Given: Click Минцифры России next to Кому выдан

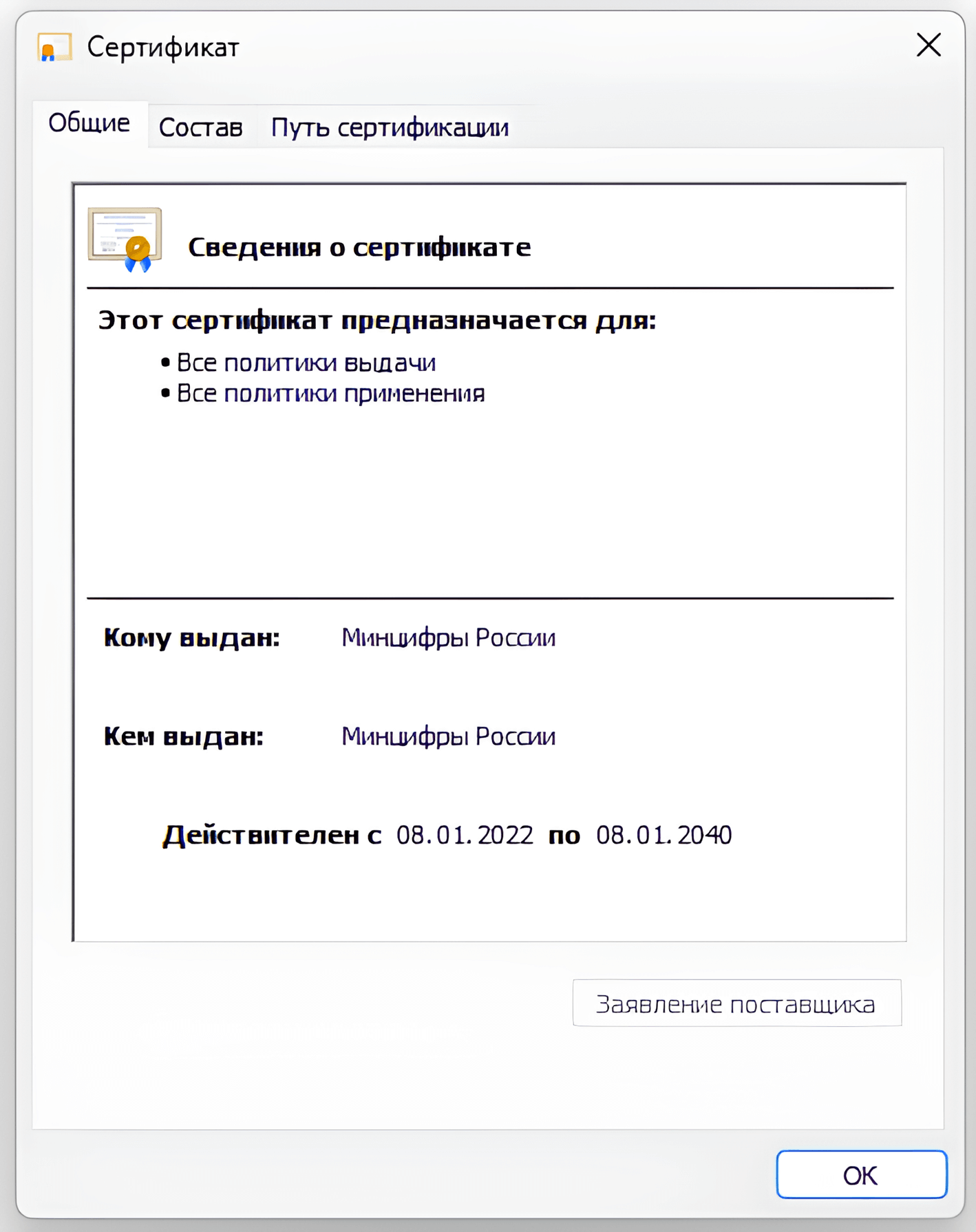Looking at the screenshot, I should (448, 638).
